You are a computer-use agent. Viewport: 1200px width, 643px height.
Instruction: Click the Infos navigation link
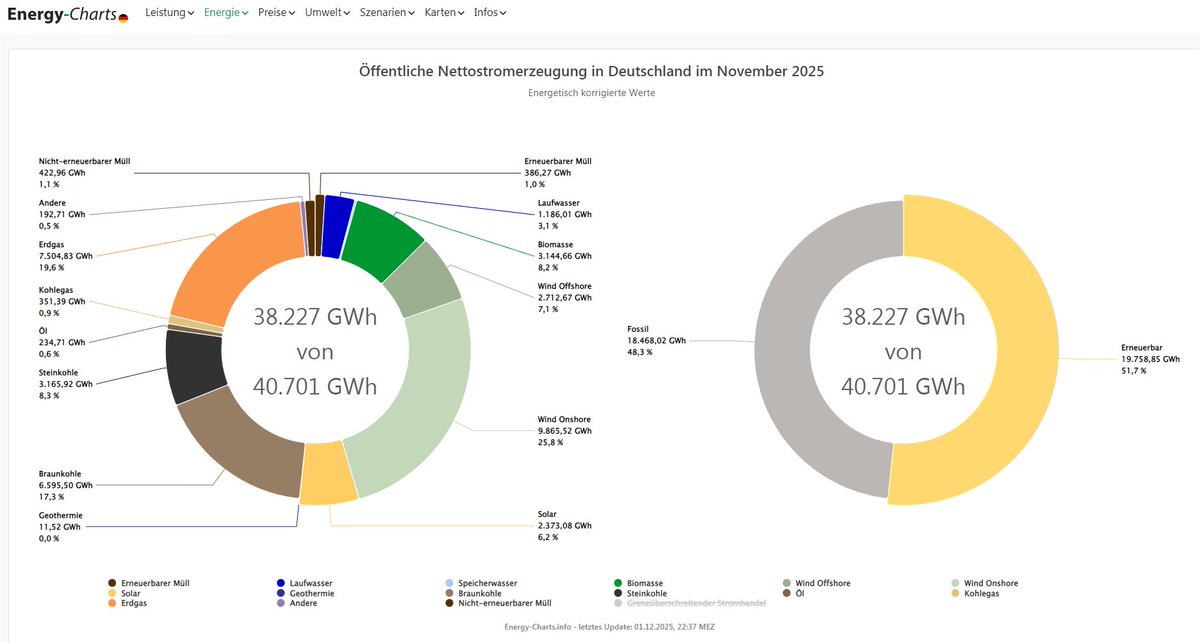coord(490,12)
